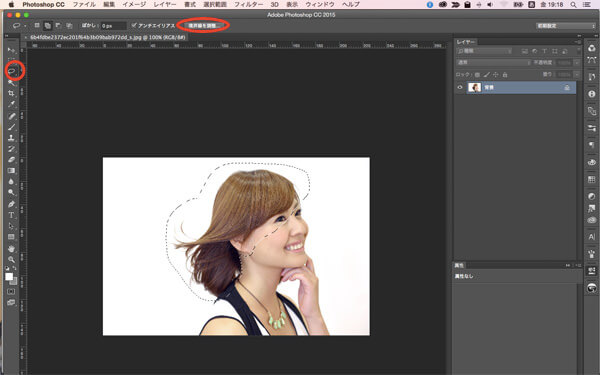Select the Pen tool
600x375 pixels.
11,204
